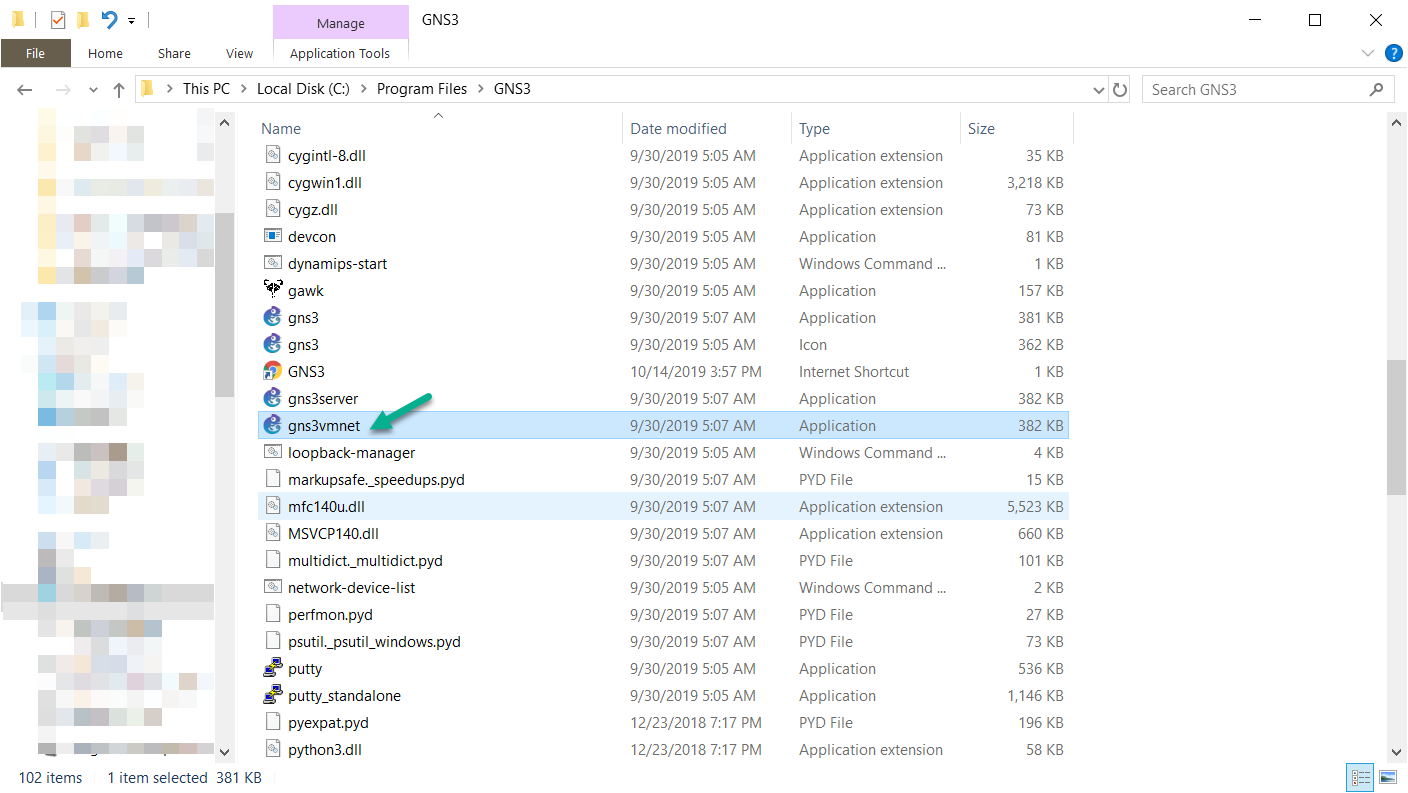Click the Manage contextual tab
Screen dimensions: 1408x793
click(340, 23)
